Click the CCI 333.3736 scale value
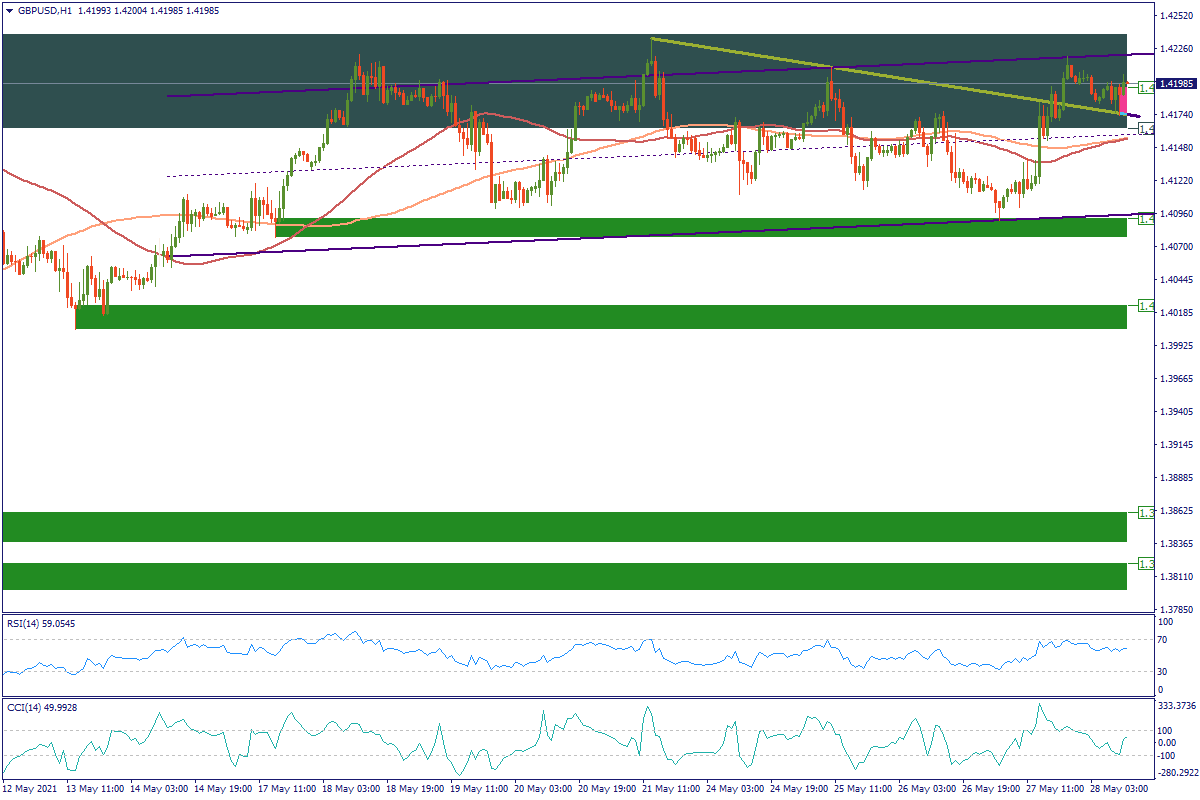The image size is (1200, 800). [x=1176, y=706]
